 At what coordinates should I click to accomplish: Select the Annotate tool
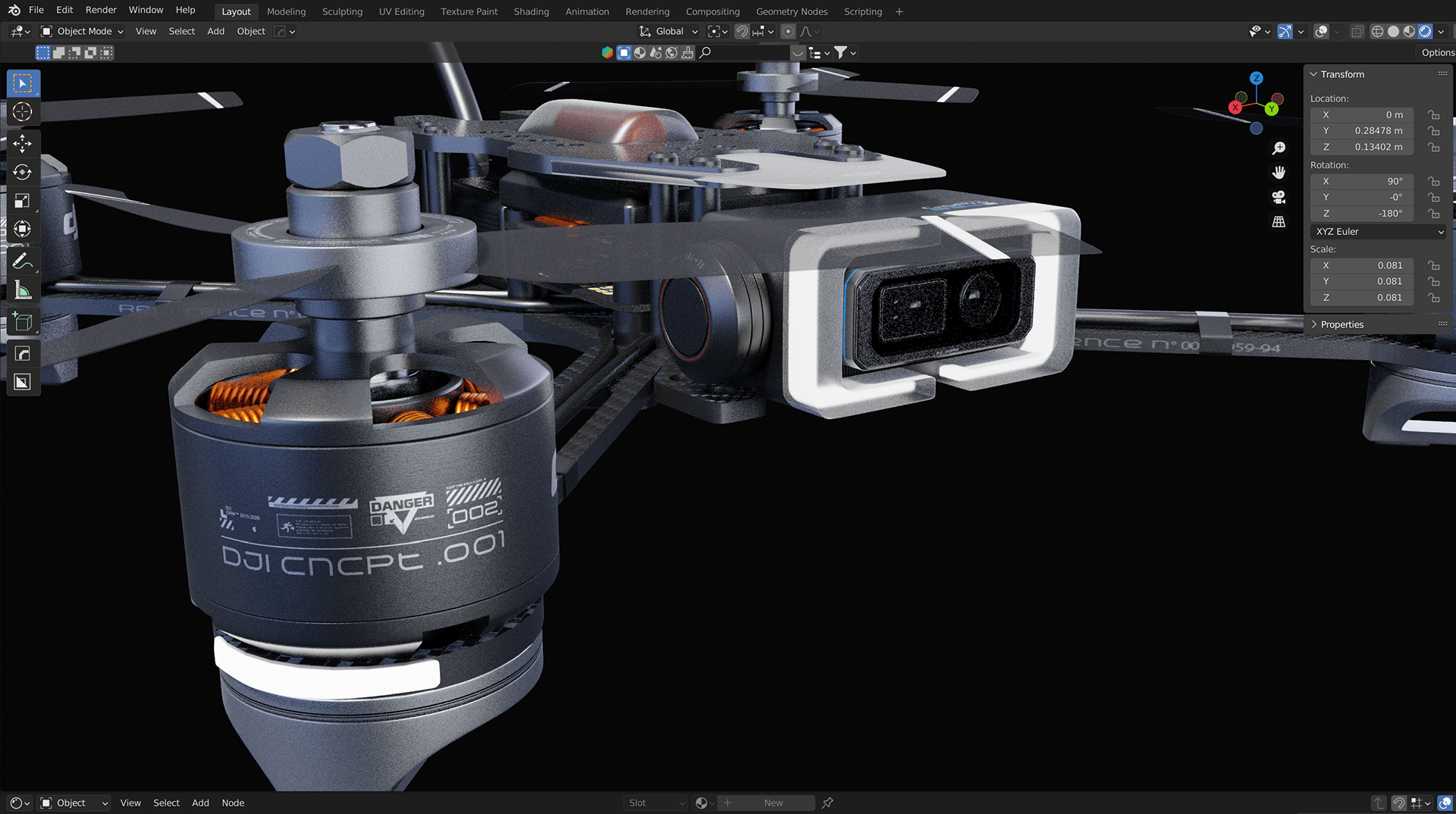click(23, 260)
